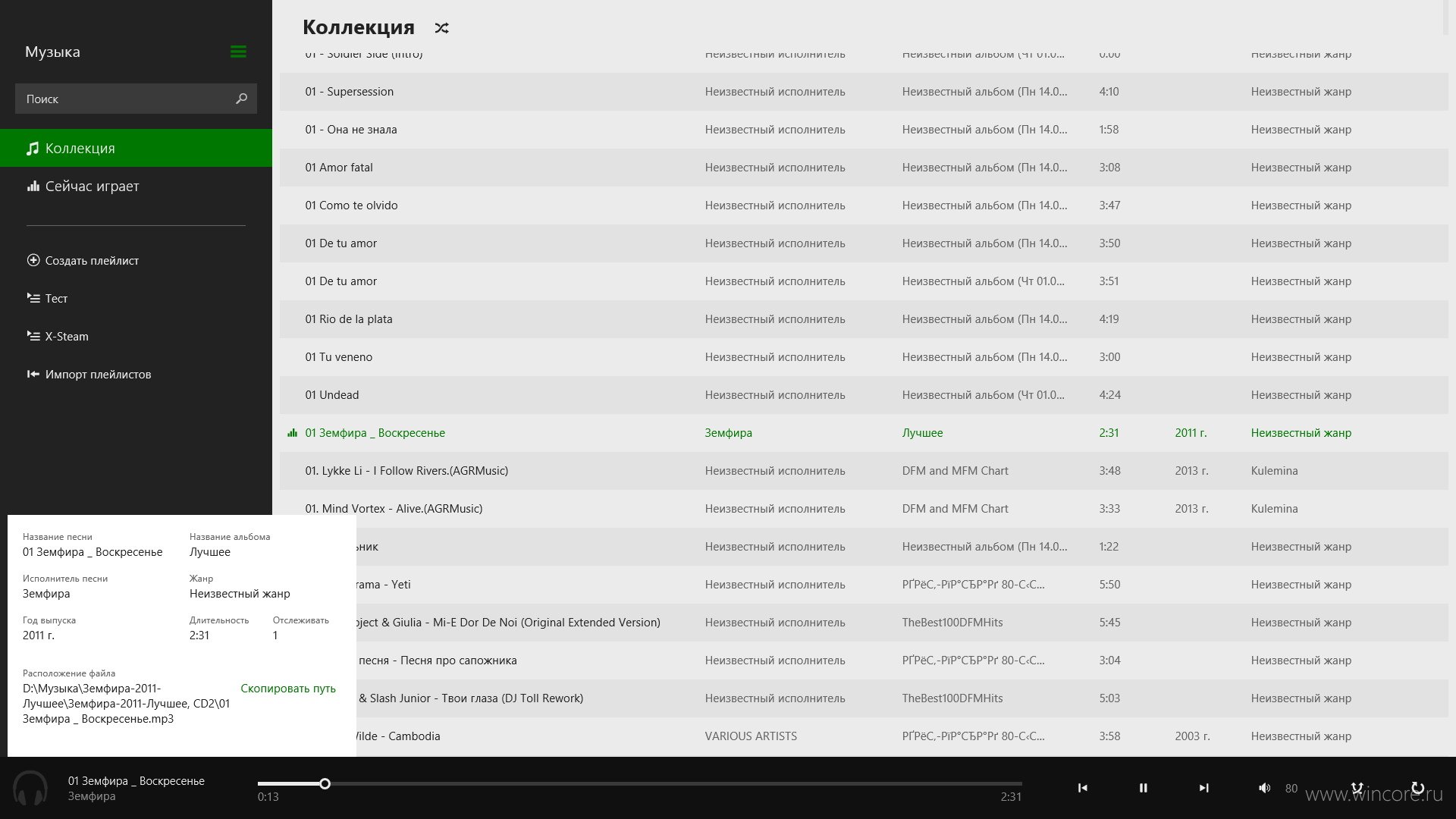Click Kulemina genre in Lykke Li row
This screenshot has width=1456, height=819.
pyautogui.click(x=1274, y=471)
